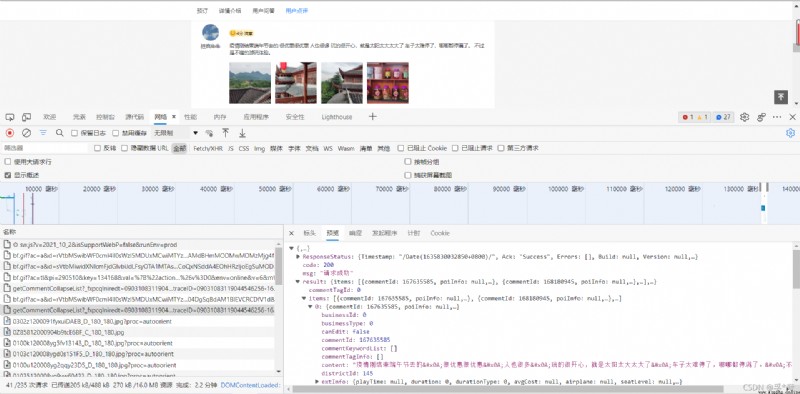Click the 用户点评 link on webpage

coord(296,10)
